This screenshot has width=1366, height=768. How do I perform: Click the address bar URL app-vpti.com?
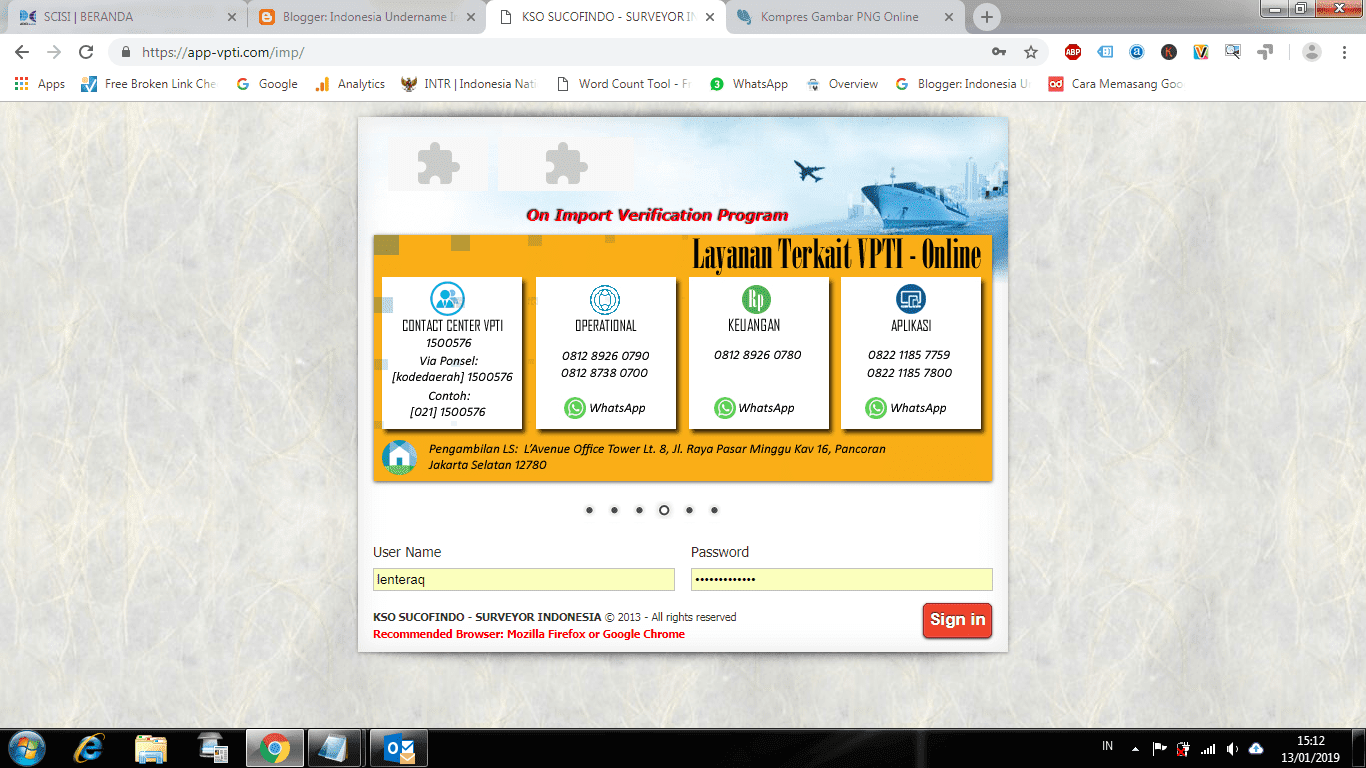pyautogui.click(x=223, y=52)
